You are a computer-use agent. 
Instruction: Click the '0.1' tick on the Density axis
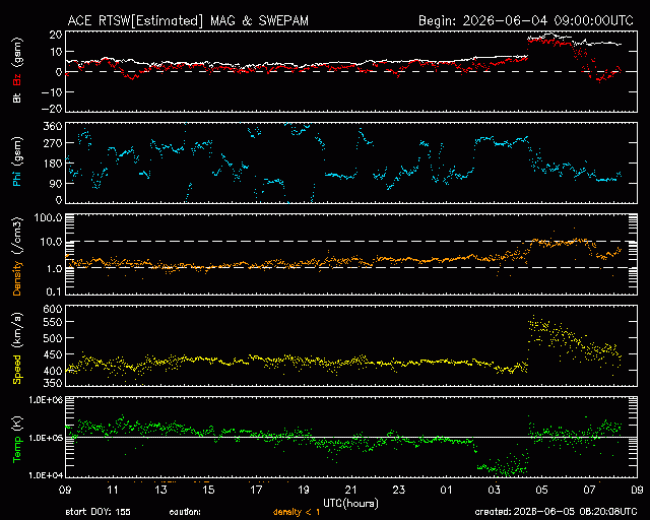click(54, 292)
